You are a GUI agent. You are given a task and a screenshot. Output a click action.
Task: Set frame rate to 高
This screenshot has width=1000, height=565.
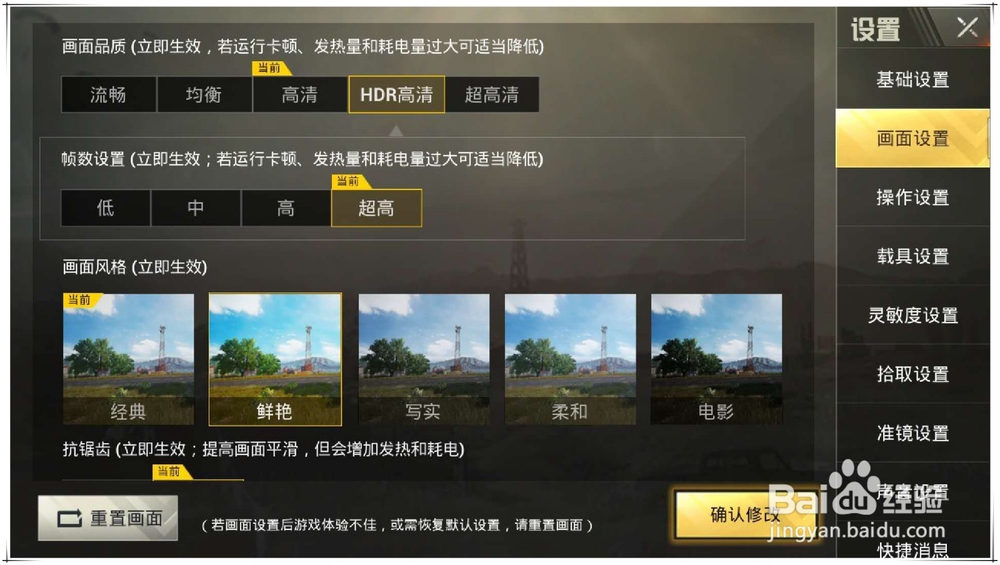(x=286, y=208)
